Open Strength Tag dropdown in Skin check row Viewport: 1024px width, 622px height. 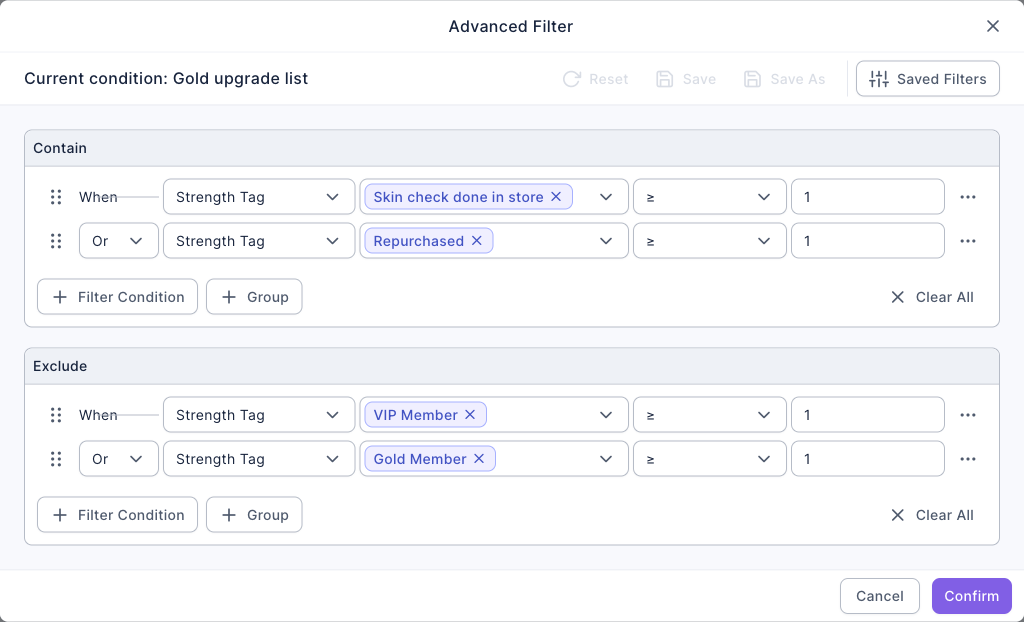[259, 197]
